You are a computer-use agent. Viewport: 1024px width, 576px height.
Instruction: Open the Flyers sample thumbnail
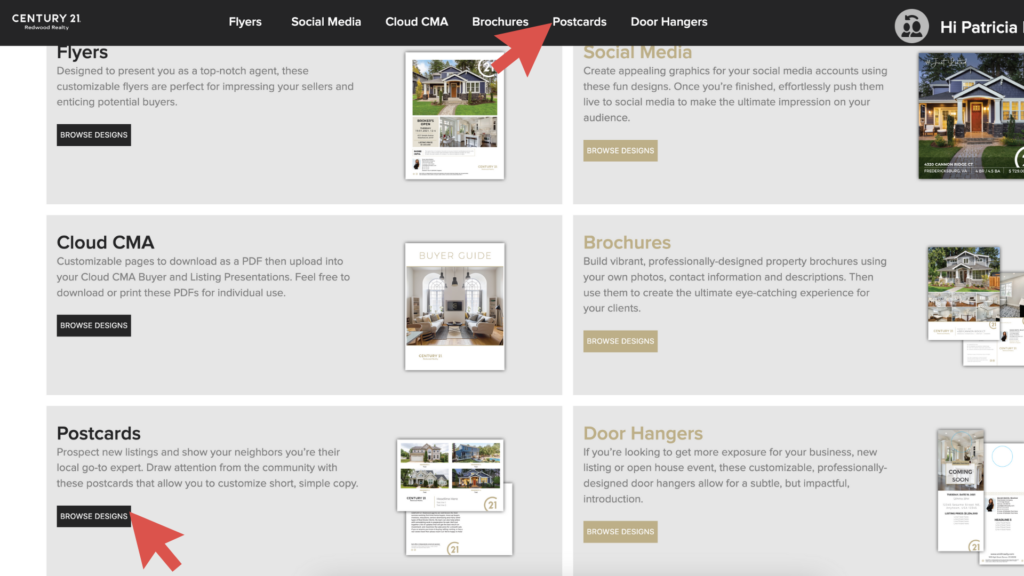455,116
